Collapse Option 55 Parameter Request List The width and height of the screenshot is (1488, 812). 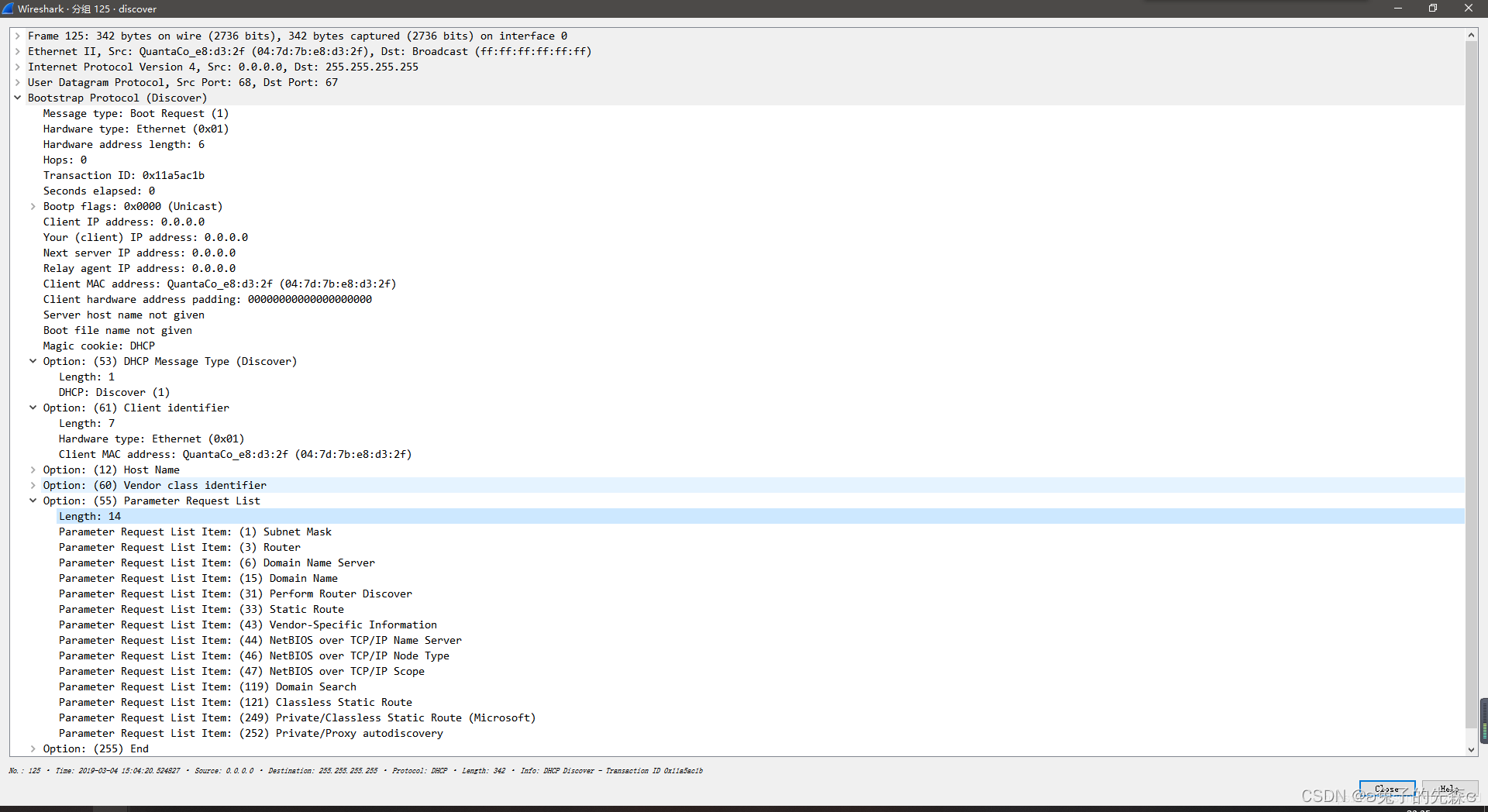point(33,501)
